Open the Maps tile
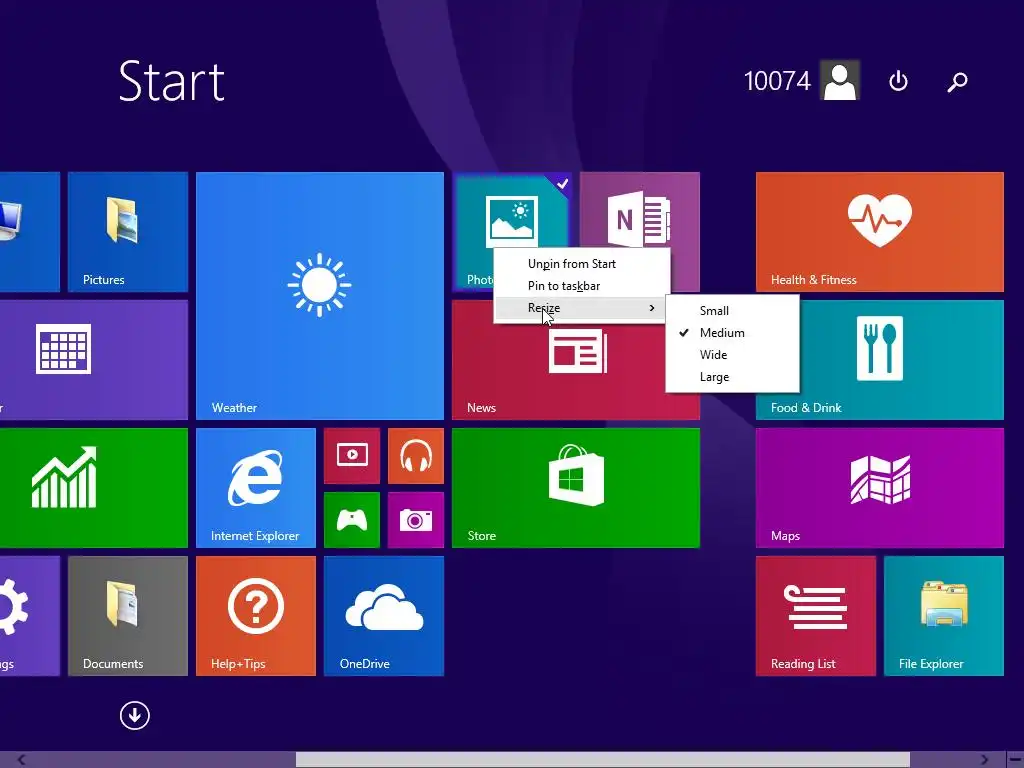Image resolution: width=1024 pixels, height=768 pixels. tap(880, 488)
